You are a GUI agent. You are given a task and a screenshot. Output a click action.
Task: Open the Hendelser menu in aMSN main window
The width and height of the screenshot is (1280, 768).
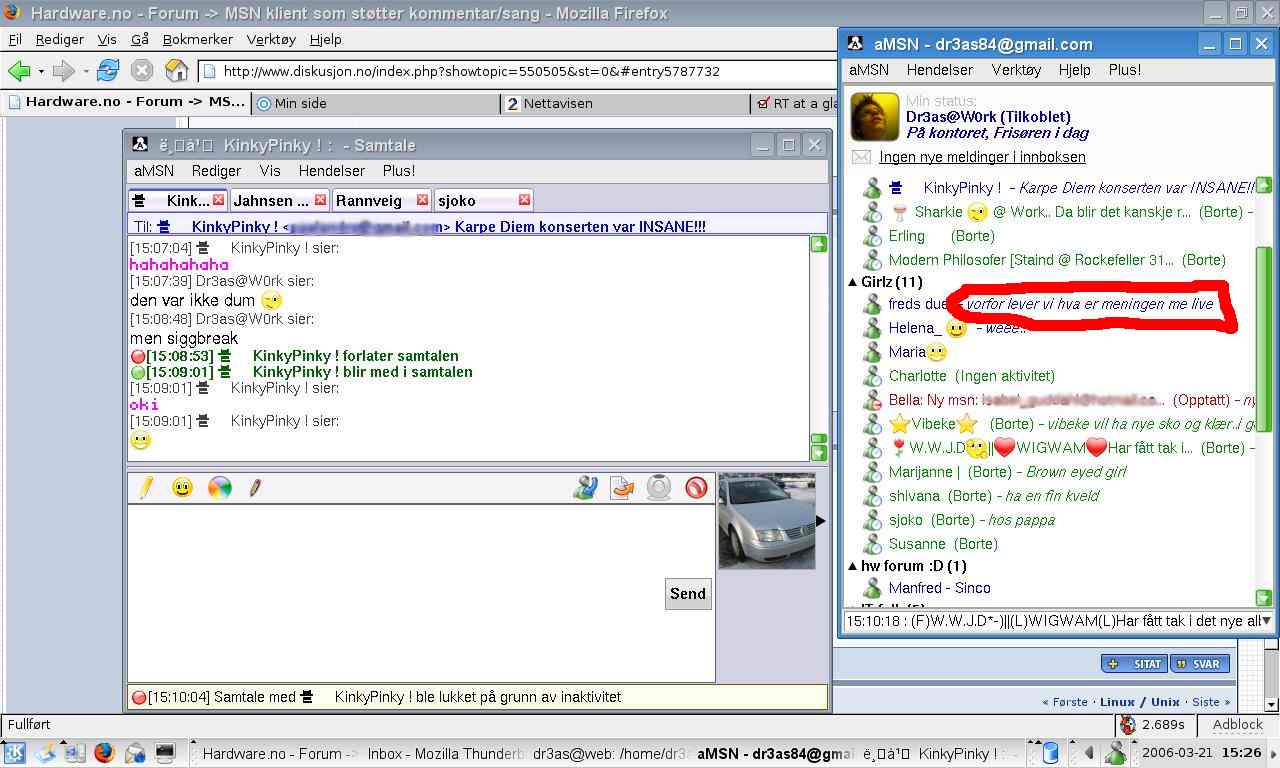(940, 70)
